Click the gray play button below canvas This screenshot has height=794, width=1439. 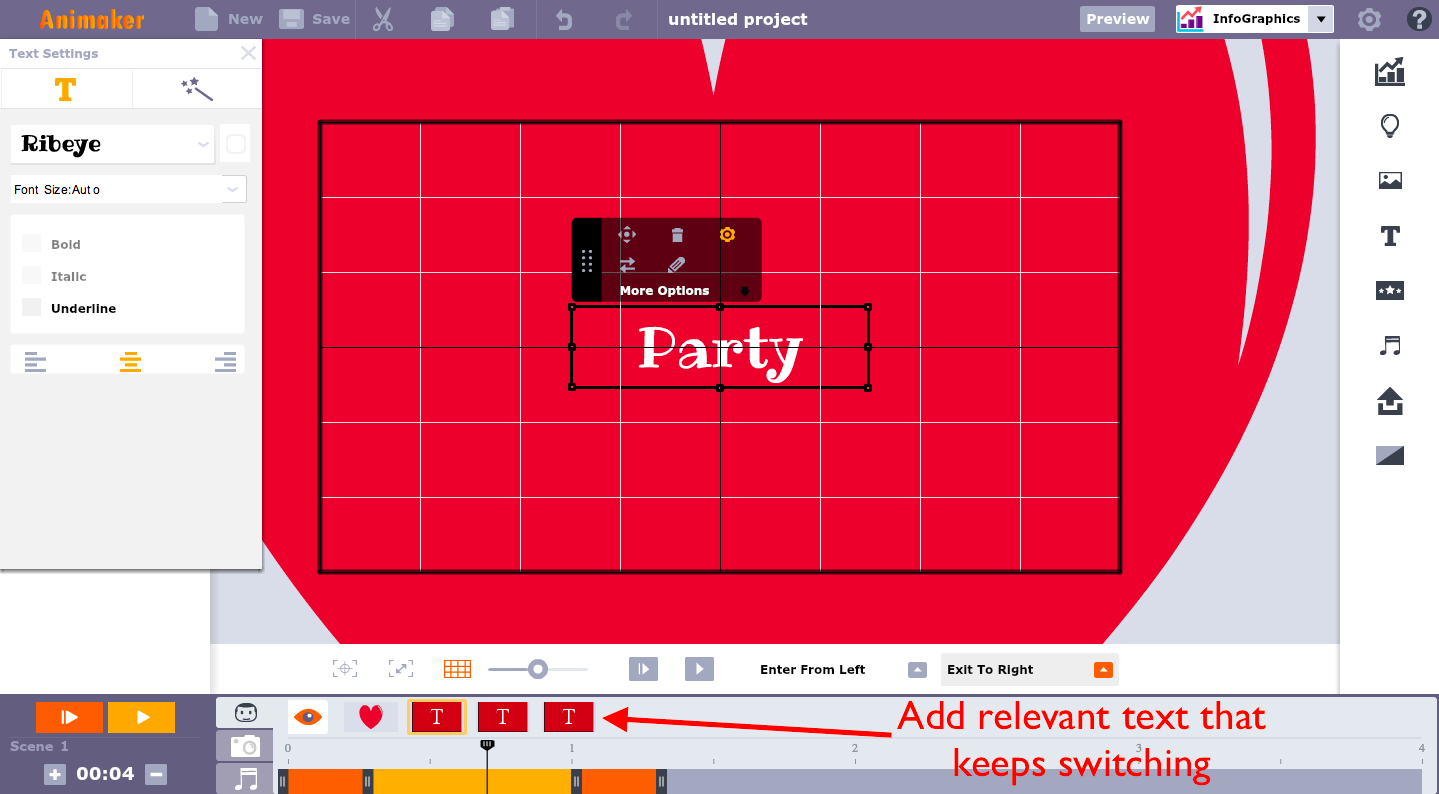[x=699, y=669]
